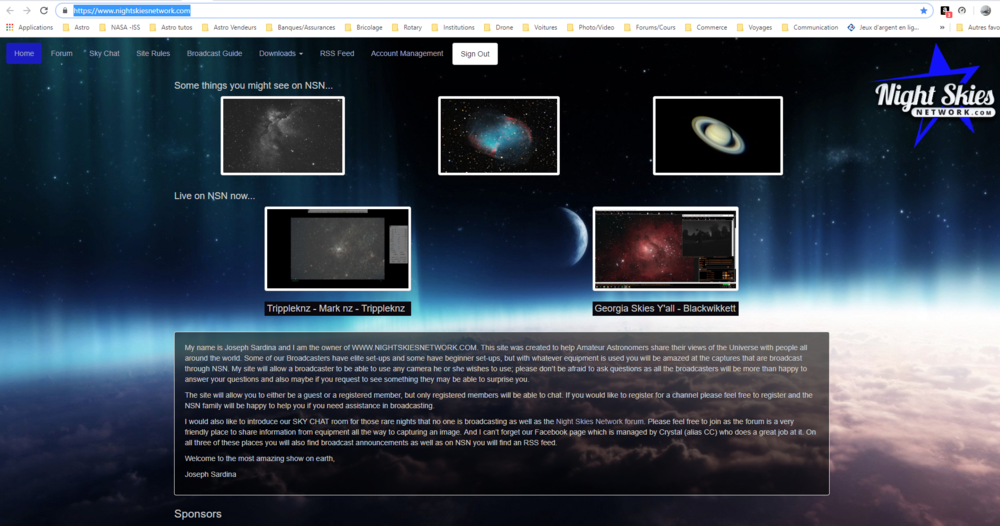This screenshot has height=526, width=1000.
Task: Expand the Downloads dropdown menu
Action: [x=281, y=54]
